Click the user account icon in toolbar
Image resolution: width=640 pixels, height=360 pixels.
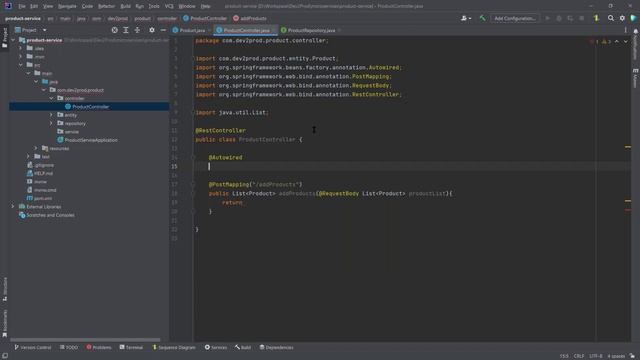[465, 18]
